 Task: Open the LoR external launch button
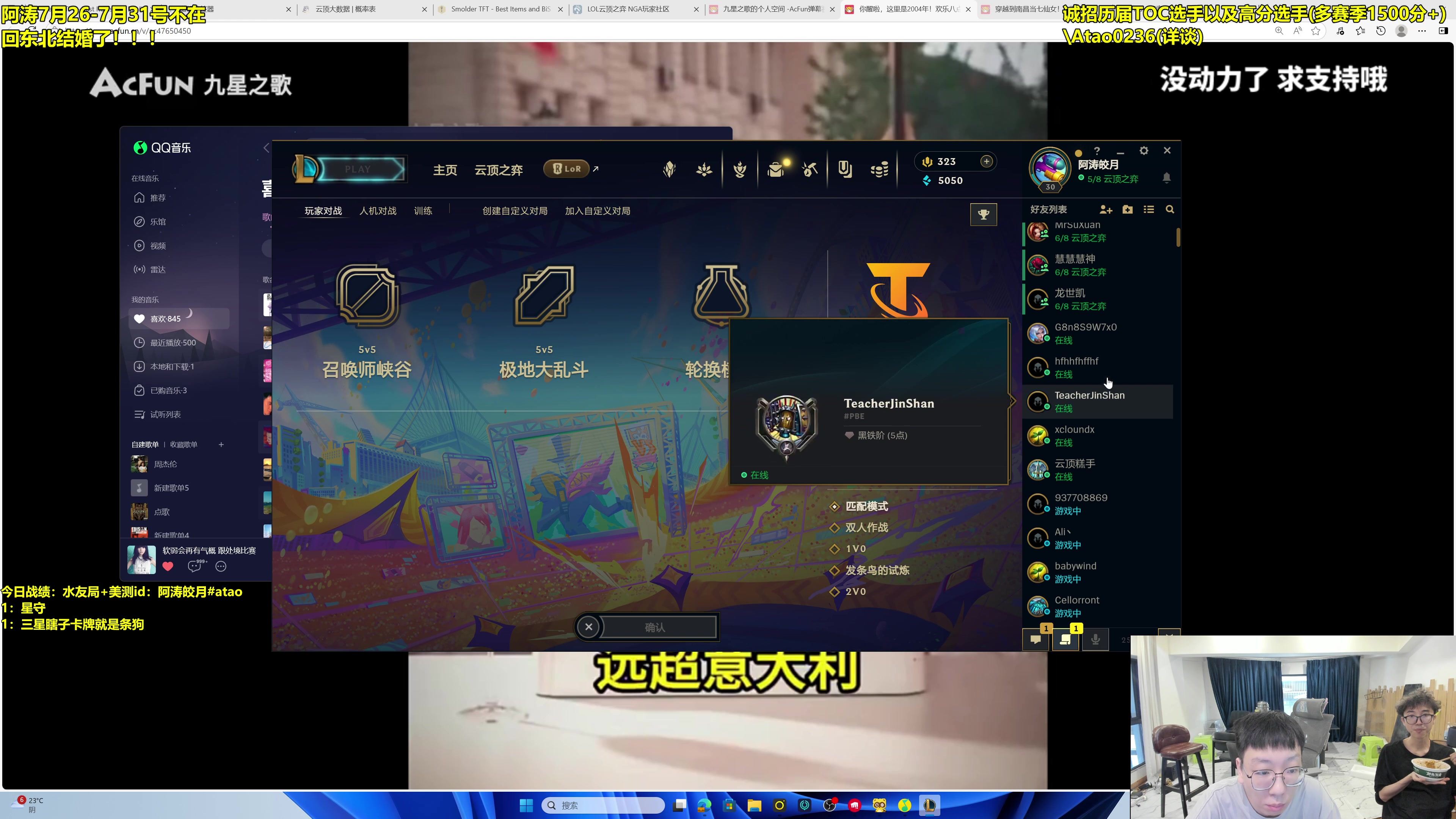point(571,168)
